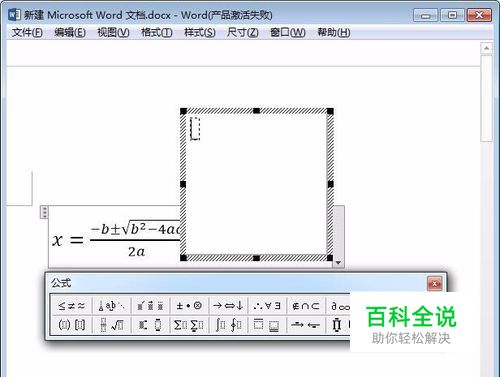Open the set theory symbols palette (∉∩⊂)
This screenshot has height=377, width=500.
coord(306,306)
